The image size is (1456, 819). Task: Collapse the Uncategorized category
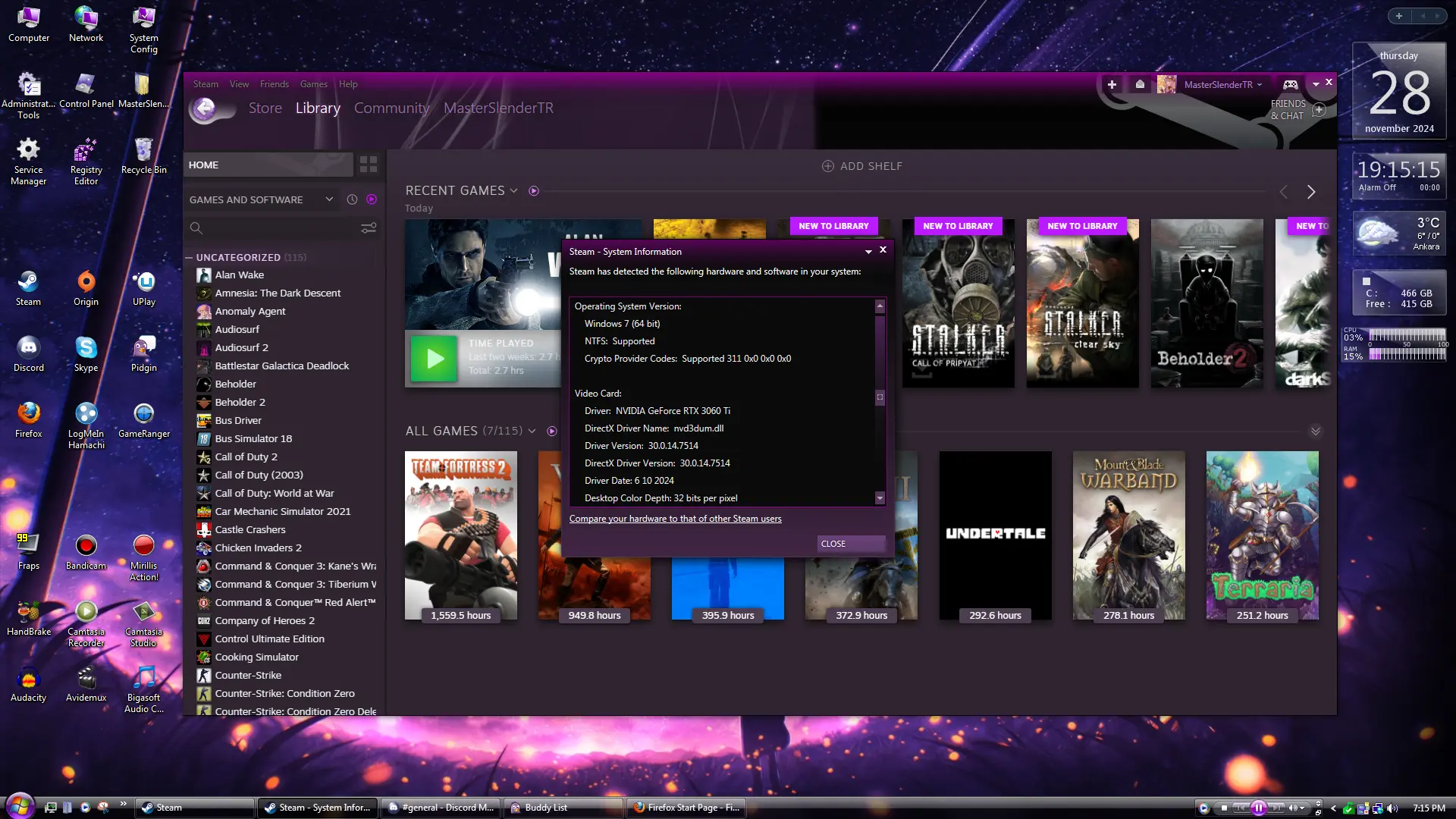pos(189,258)
